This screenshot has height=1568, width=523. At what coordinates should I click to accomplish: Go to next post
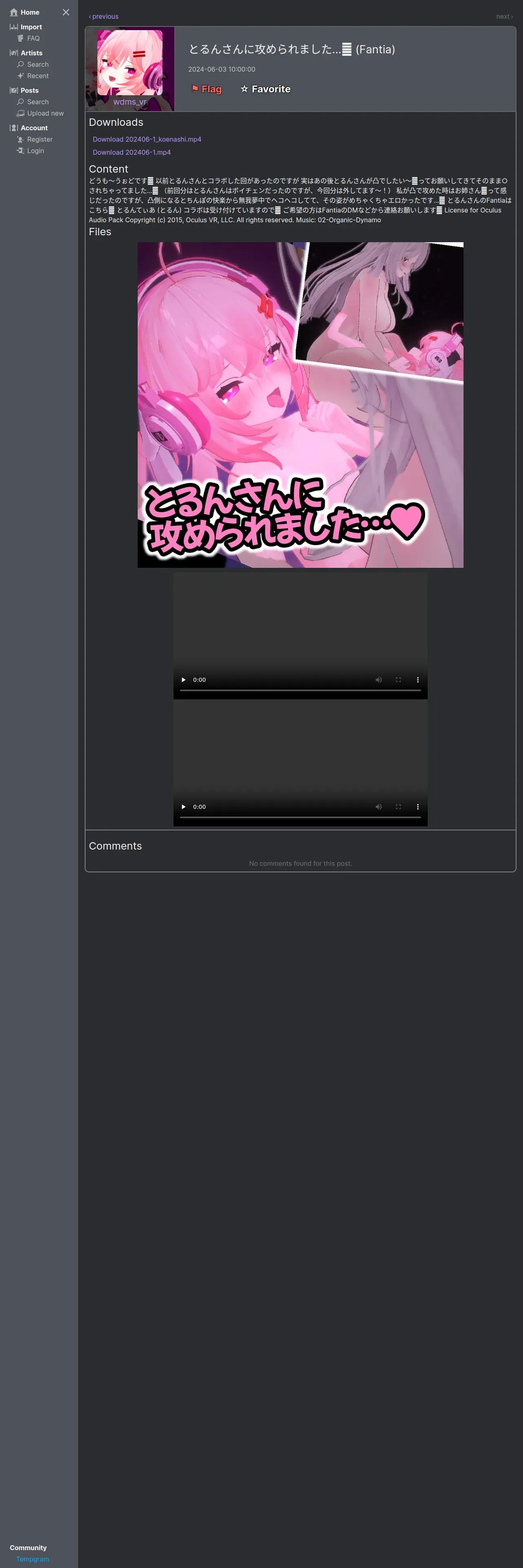[x=504, y=16]
